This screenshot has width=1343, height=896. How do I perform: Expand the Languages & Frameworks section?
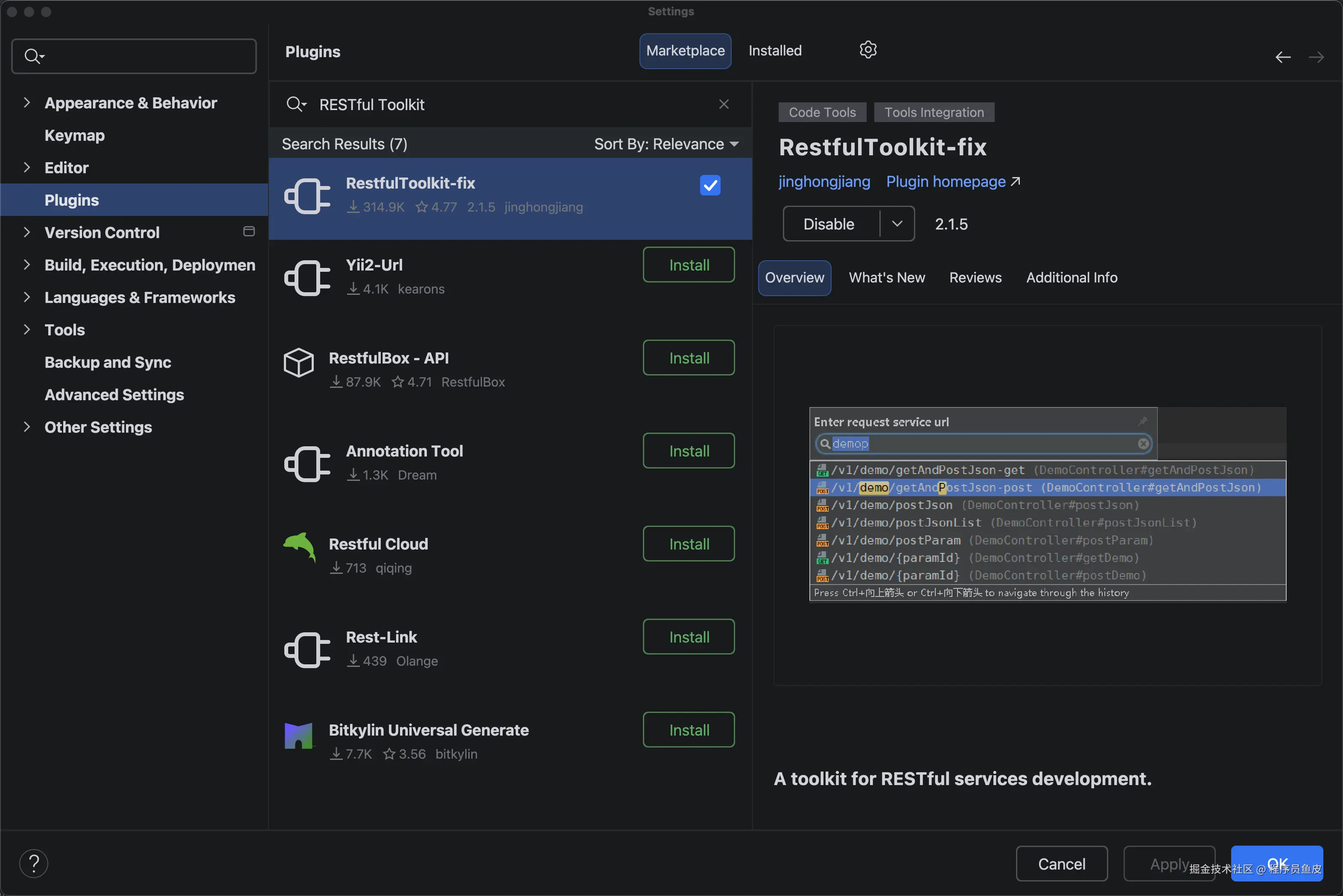pos(26,297)
